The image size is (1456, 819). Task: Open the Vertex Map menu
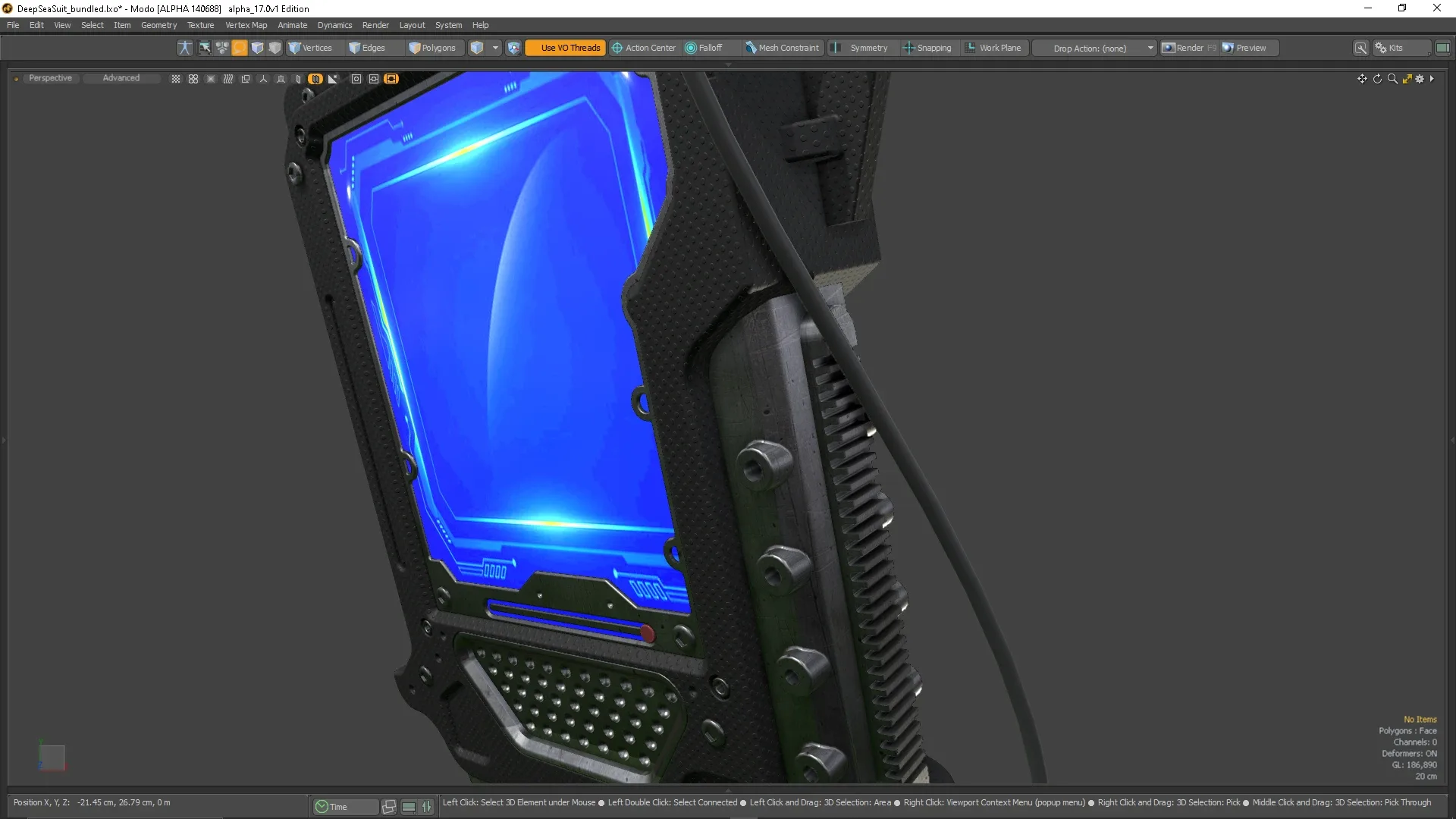(x=246, y=25)
